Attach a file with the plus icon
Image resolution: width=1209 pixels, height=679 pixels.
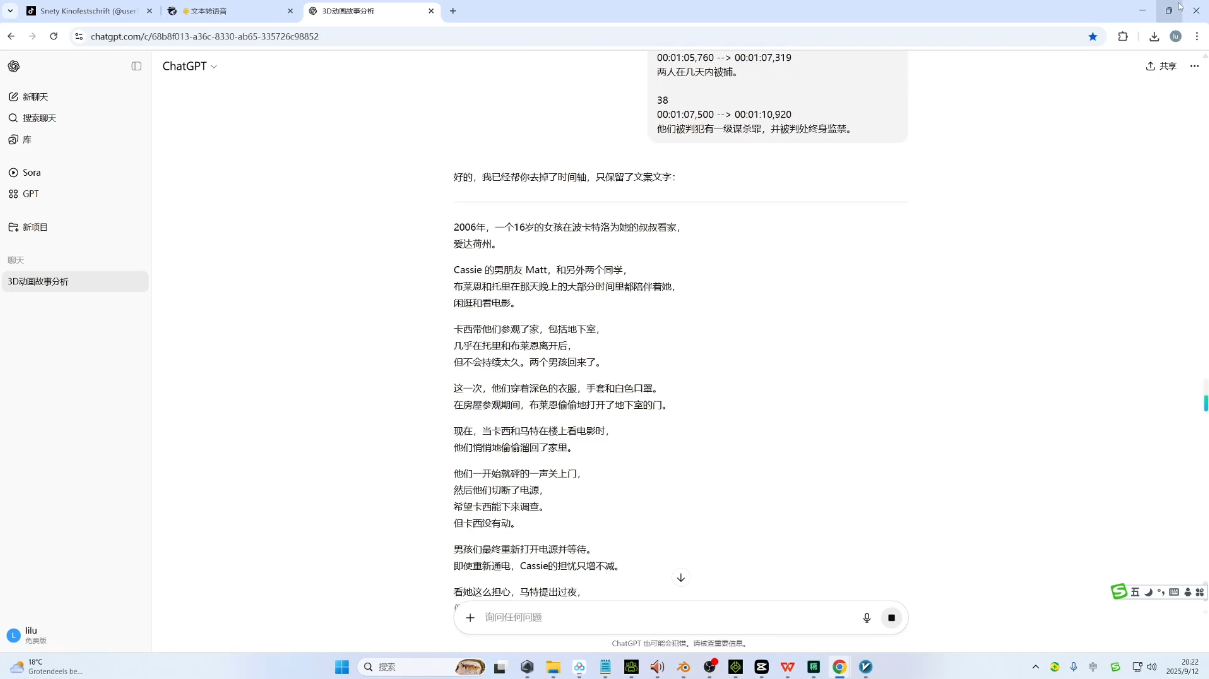[470, 617]
